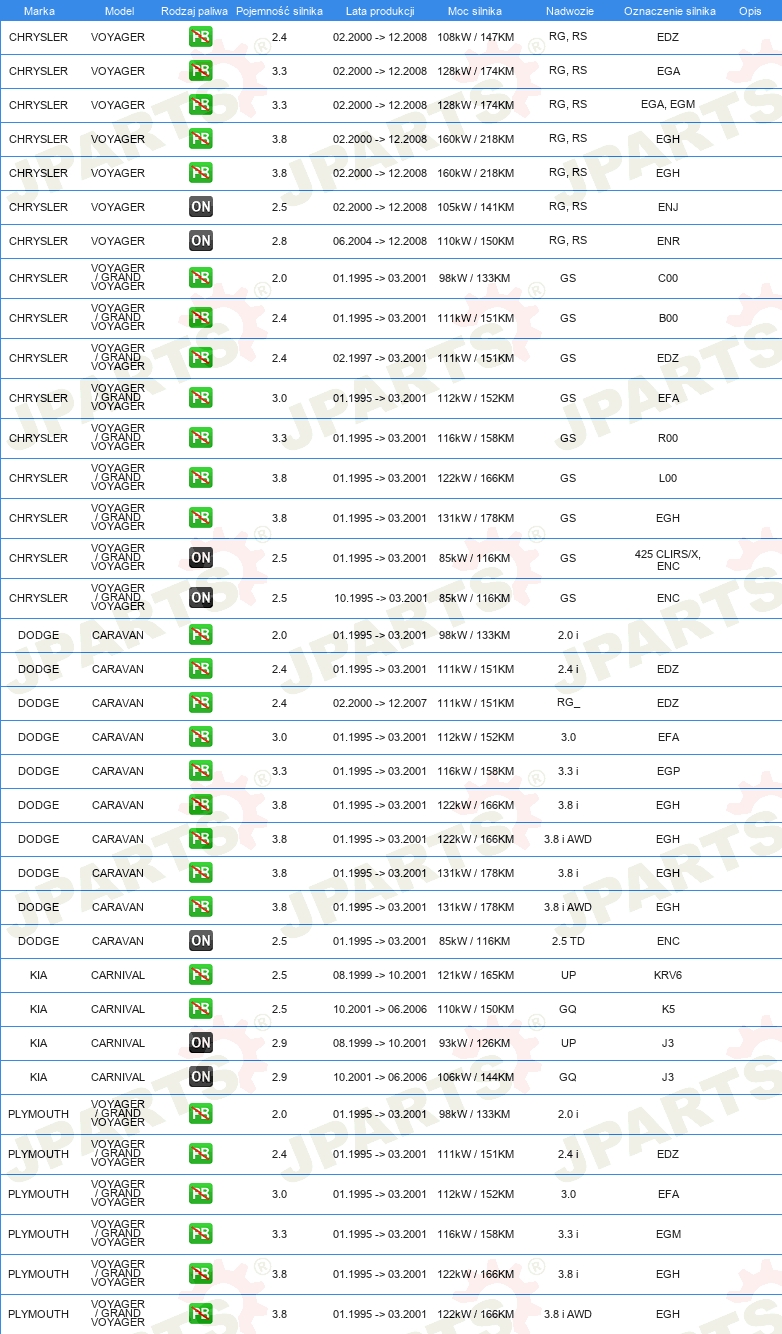Click the PB icon in the Chrysler 3.0 EFA row

point(201,398)
